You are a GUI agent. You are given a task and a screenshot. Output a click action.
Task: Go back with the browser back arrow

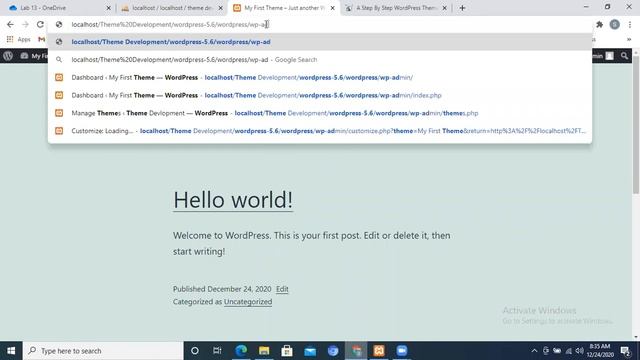[x=10, y=24]
